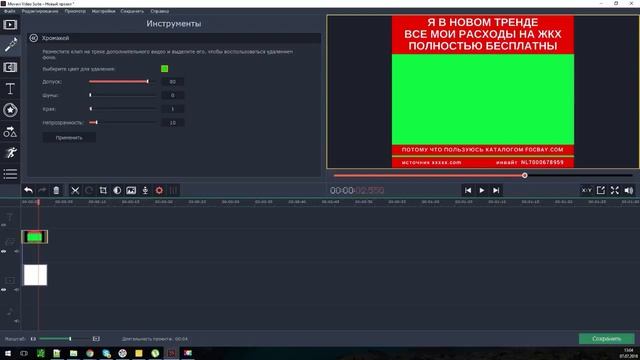Switch preview to full screen
Image resolution: width=640 pixels, height=360 pixels.
point(615,190)
